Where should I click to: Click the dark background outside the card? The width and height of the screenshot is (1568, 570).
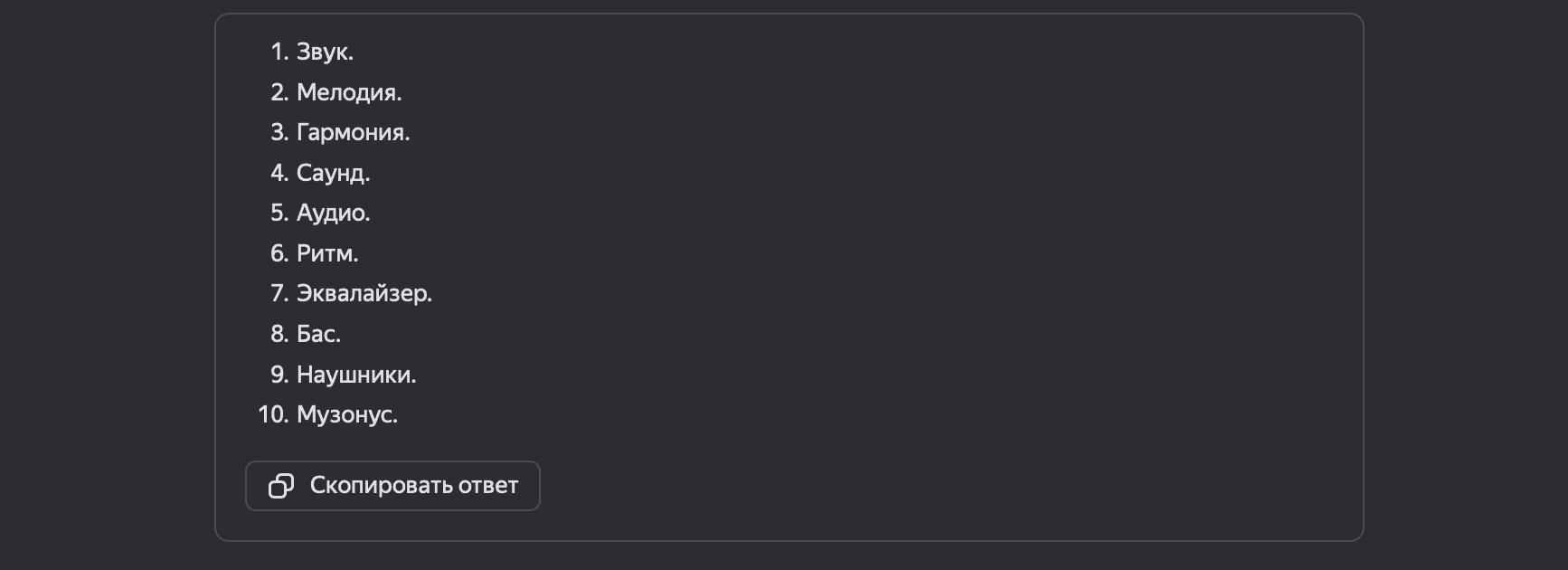(x=90, y=285)
